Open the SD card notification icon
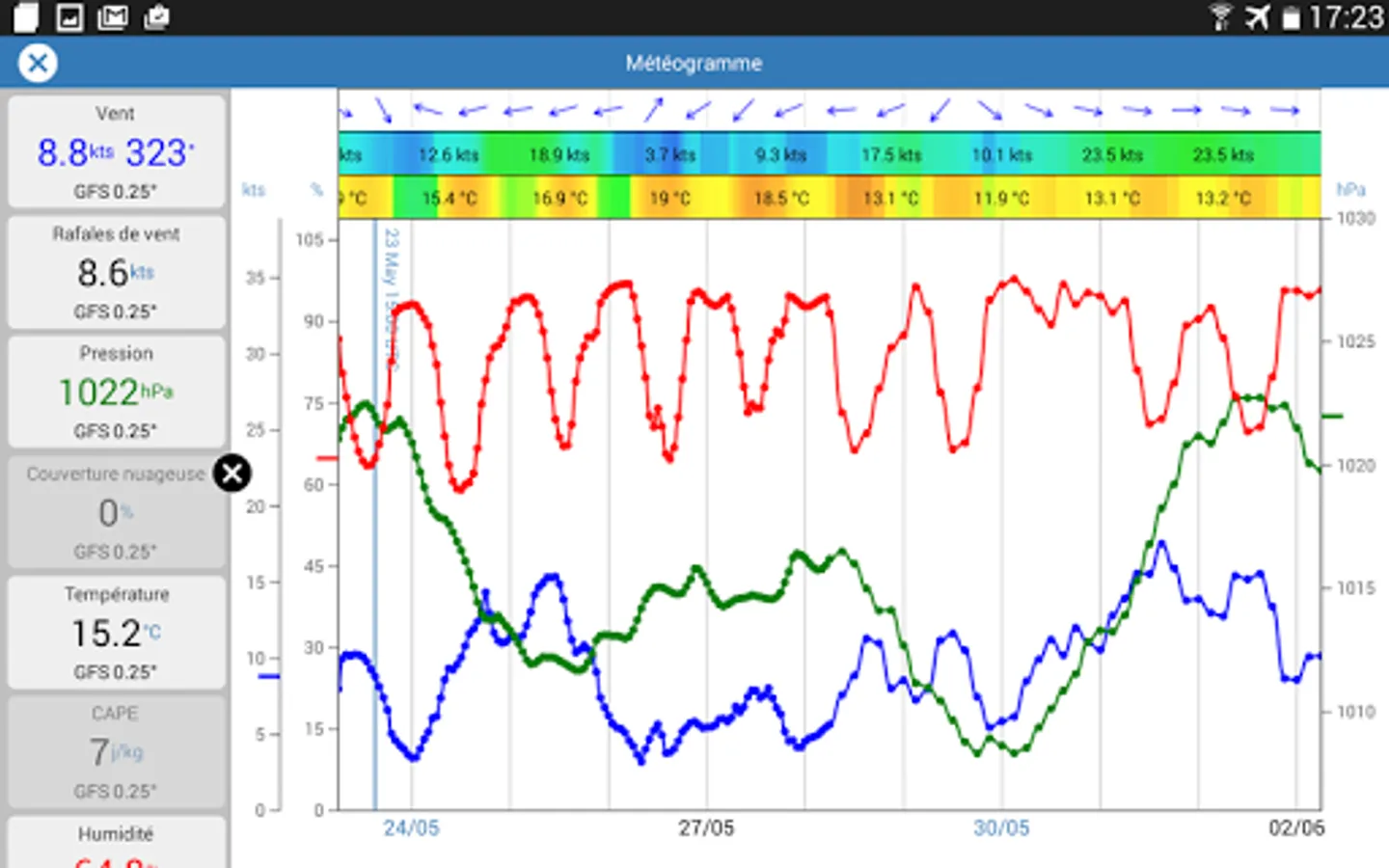The height and width of the screenshot is (868, 1389). (x=26, y=17)
